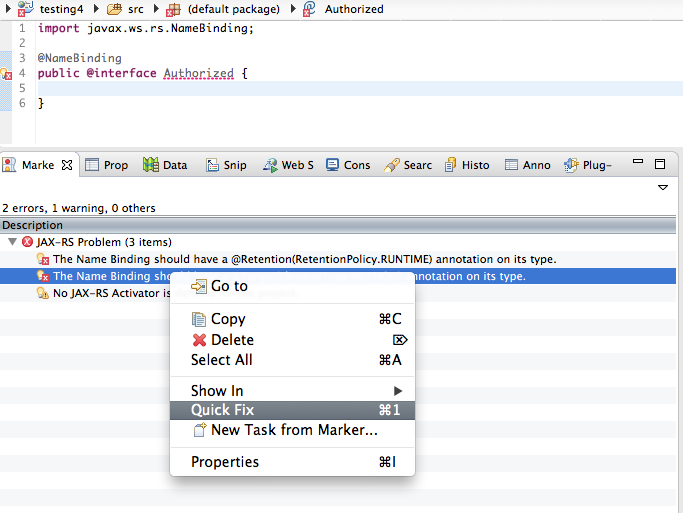Screen dimensions: 683x513
Task: Click the Description column header
Action: click(x=338, y=225)
